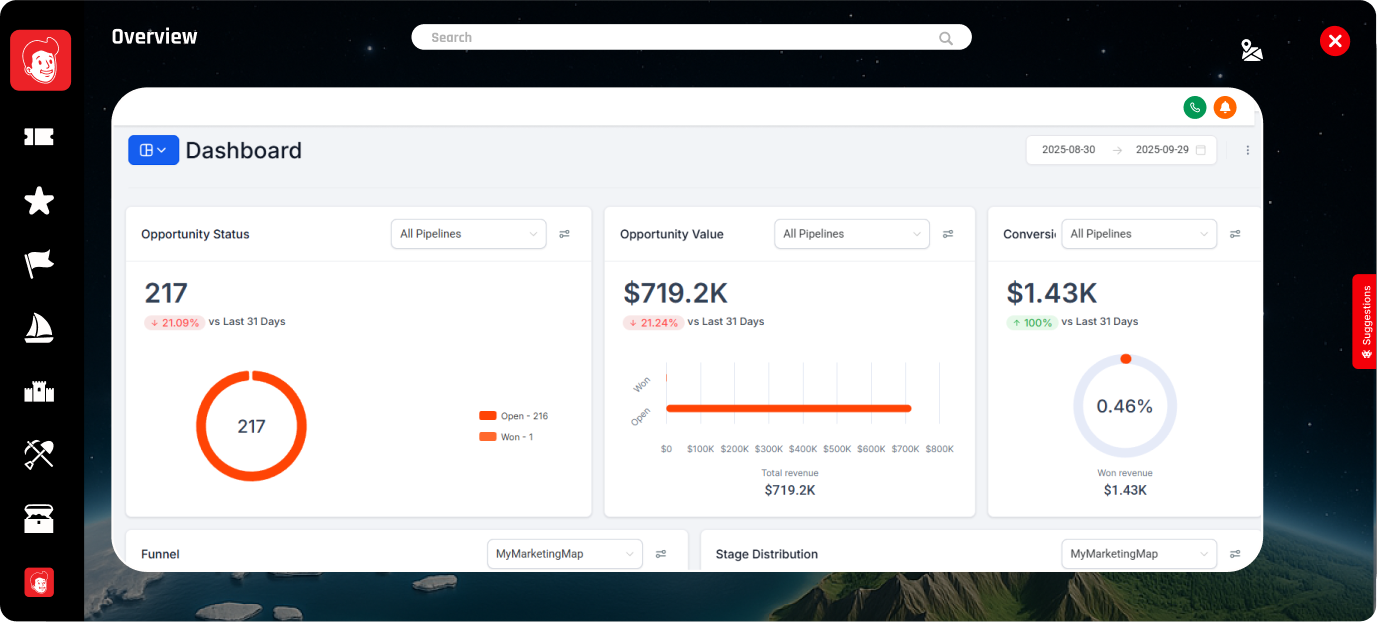Open Opportunity Status filter settings
The height and width of the screenshot is (622, 1377).
[x=565, y=234]
